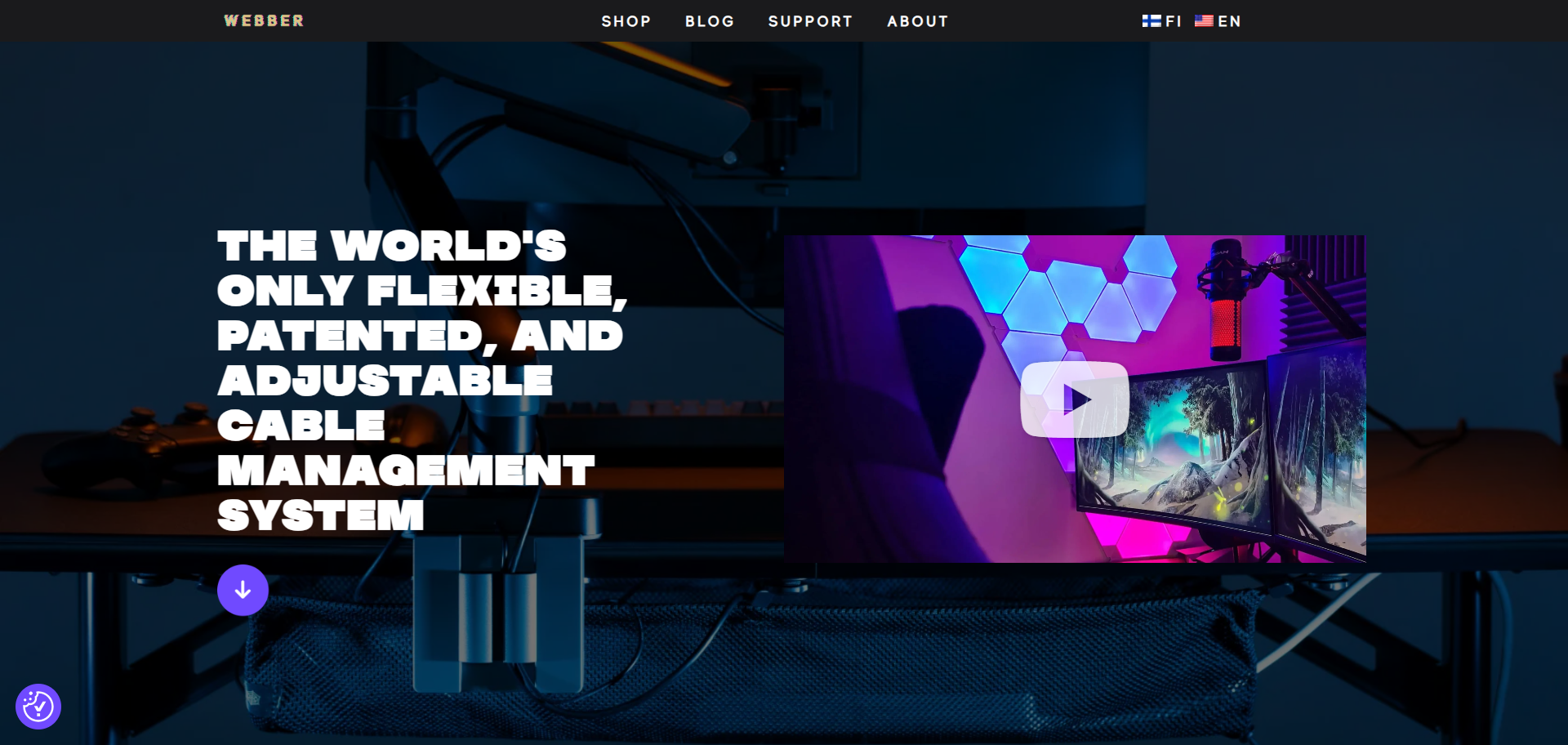
Task: Click the headline words "THE WORLD'S"
Action: [391, 247]
